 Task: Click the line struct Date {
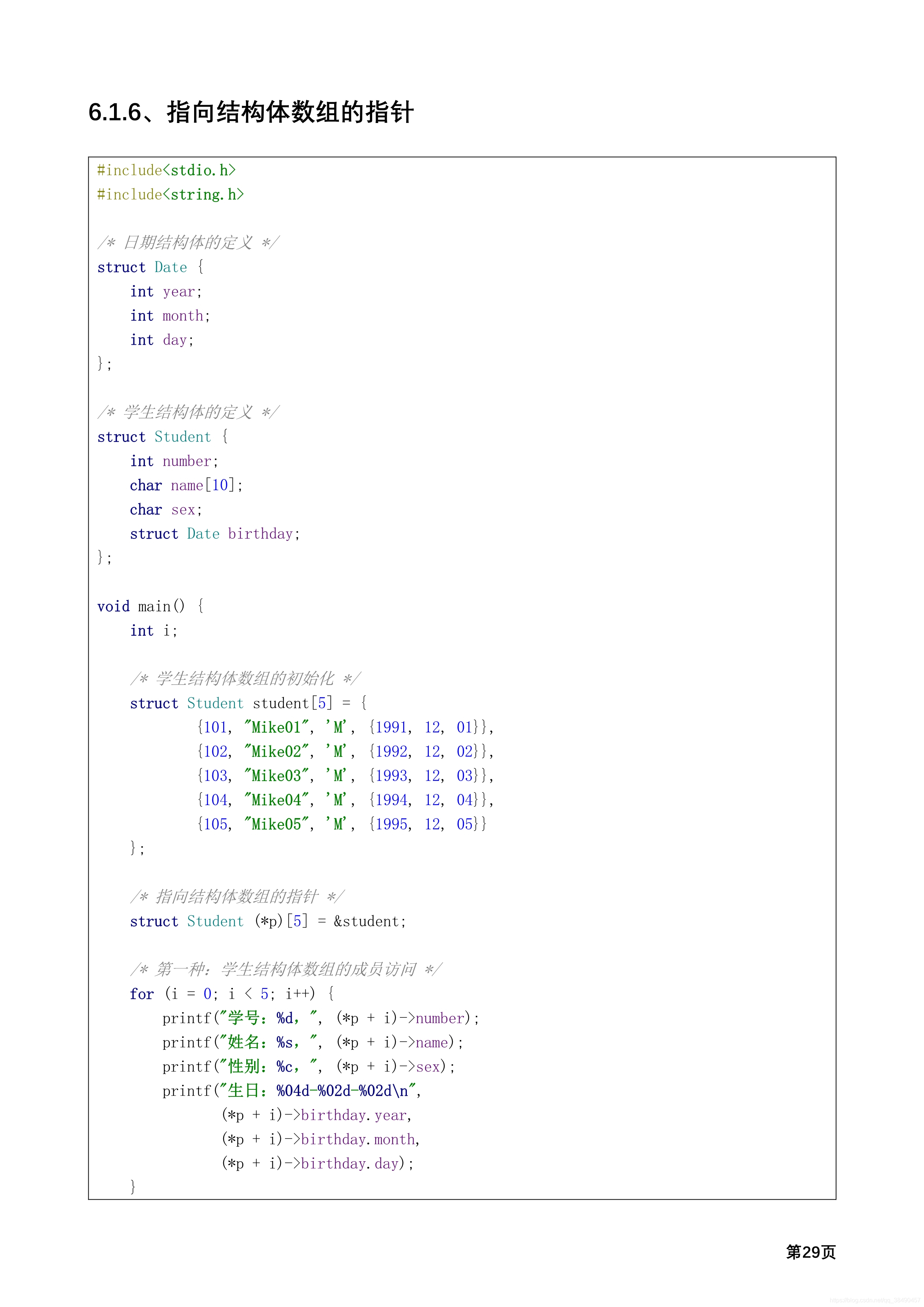click(x=150, y=267)
